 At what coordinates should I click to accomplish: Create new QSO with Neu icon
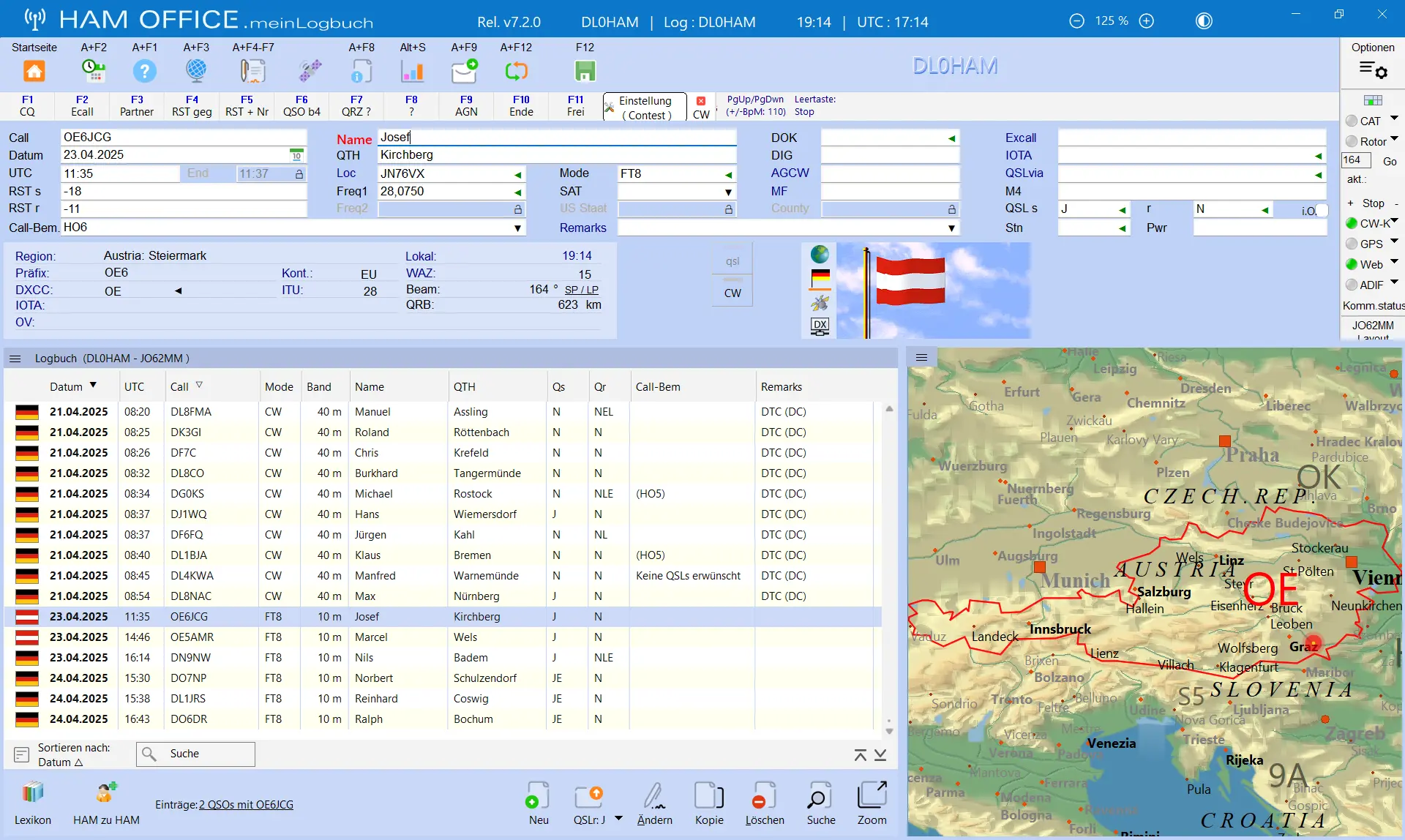[539, 795]
